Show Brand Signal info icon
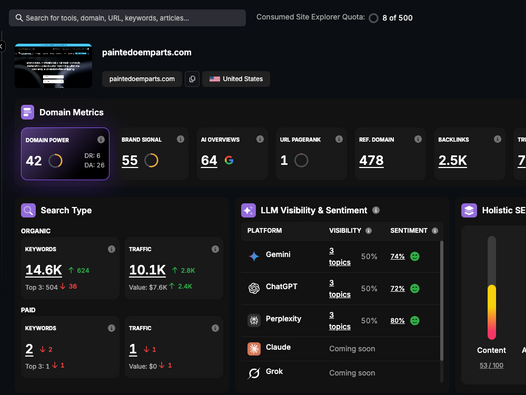The image size is (526, 395). (x=180, y=139)
